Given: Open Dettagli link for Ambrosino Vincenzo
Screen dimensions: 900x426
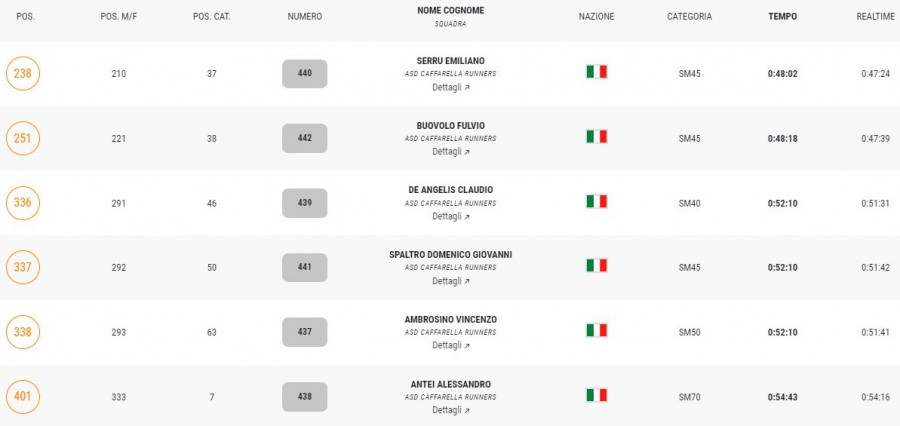Looking at the screenshot, I should [x=451, y=345].
